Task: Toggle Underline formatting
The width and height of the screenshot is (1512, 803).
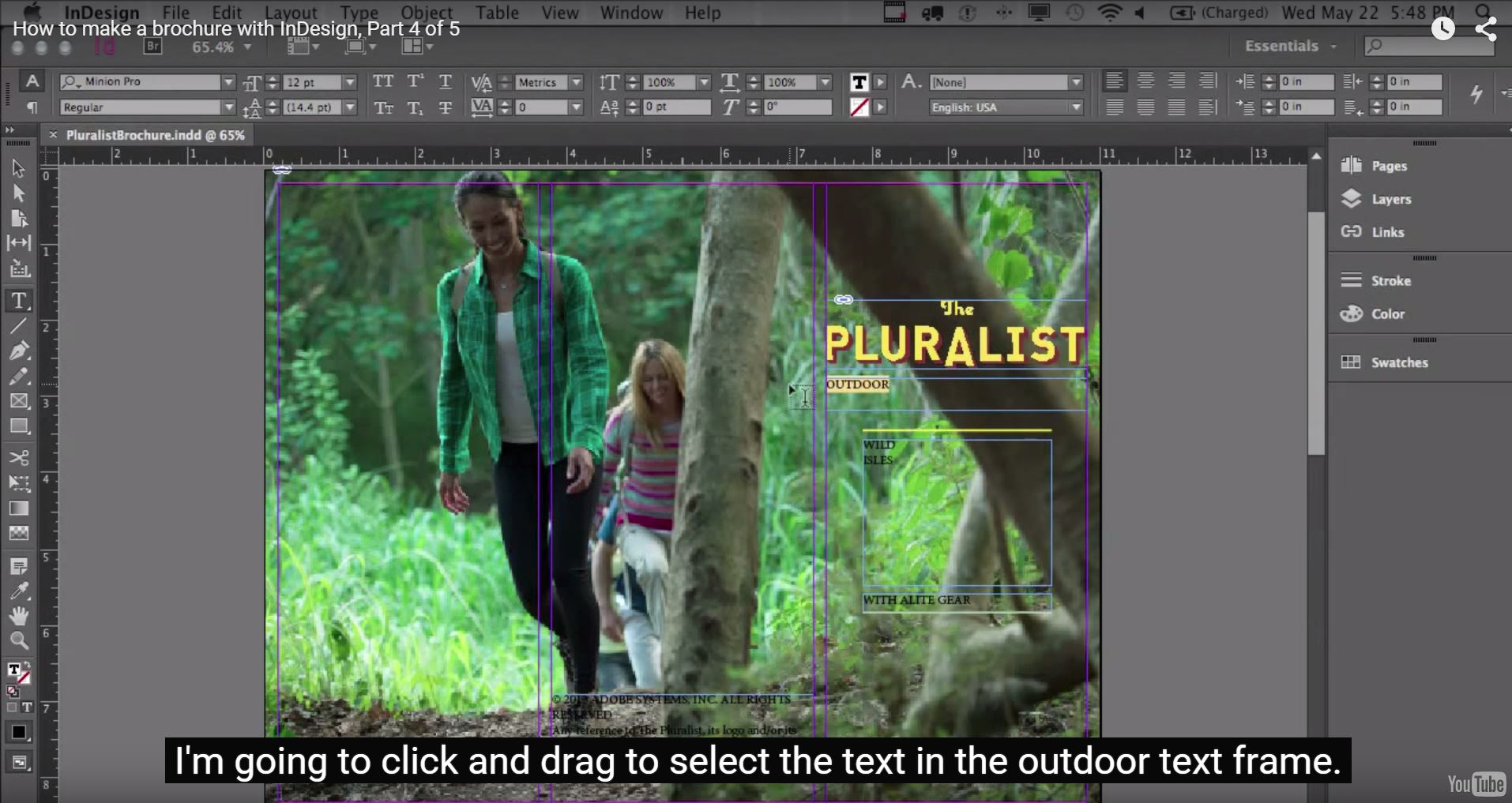Action: tap(446, 82)
